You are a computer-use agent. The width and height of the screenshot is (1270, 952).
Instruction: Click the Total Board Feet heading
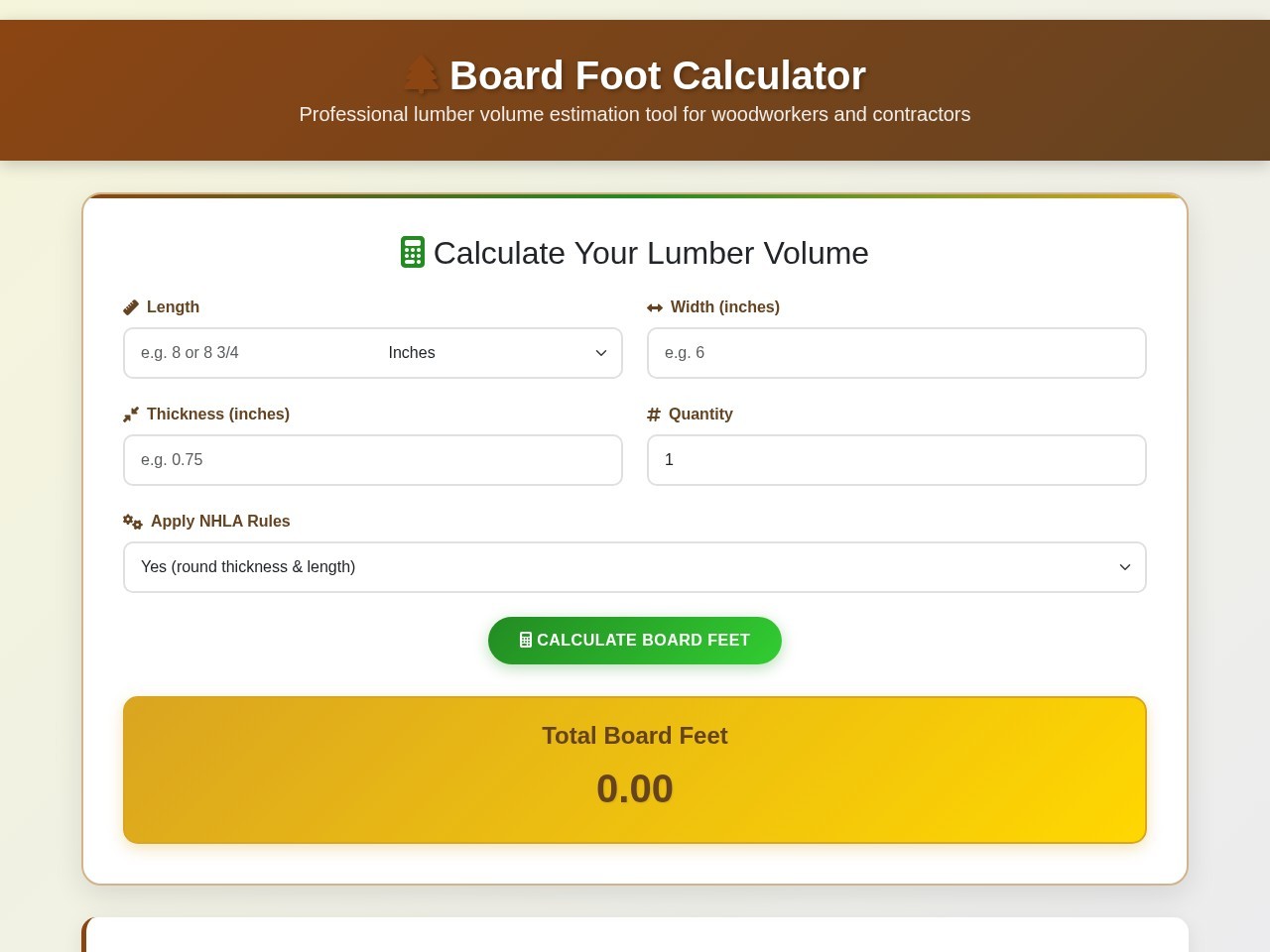click(635, 736)
